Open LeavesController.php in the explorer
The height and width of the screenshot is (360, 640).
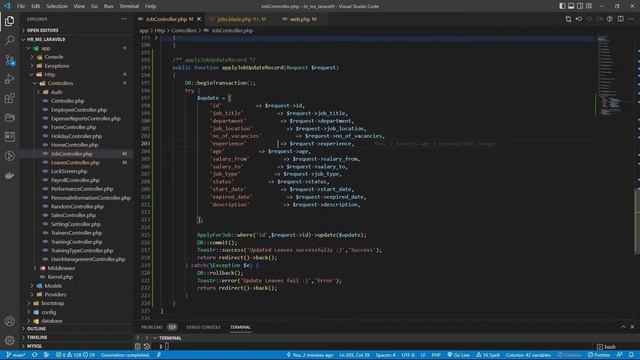point(77,162)
